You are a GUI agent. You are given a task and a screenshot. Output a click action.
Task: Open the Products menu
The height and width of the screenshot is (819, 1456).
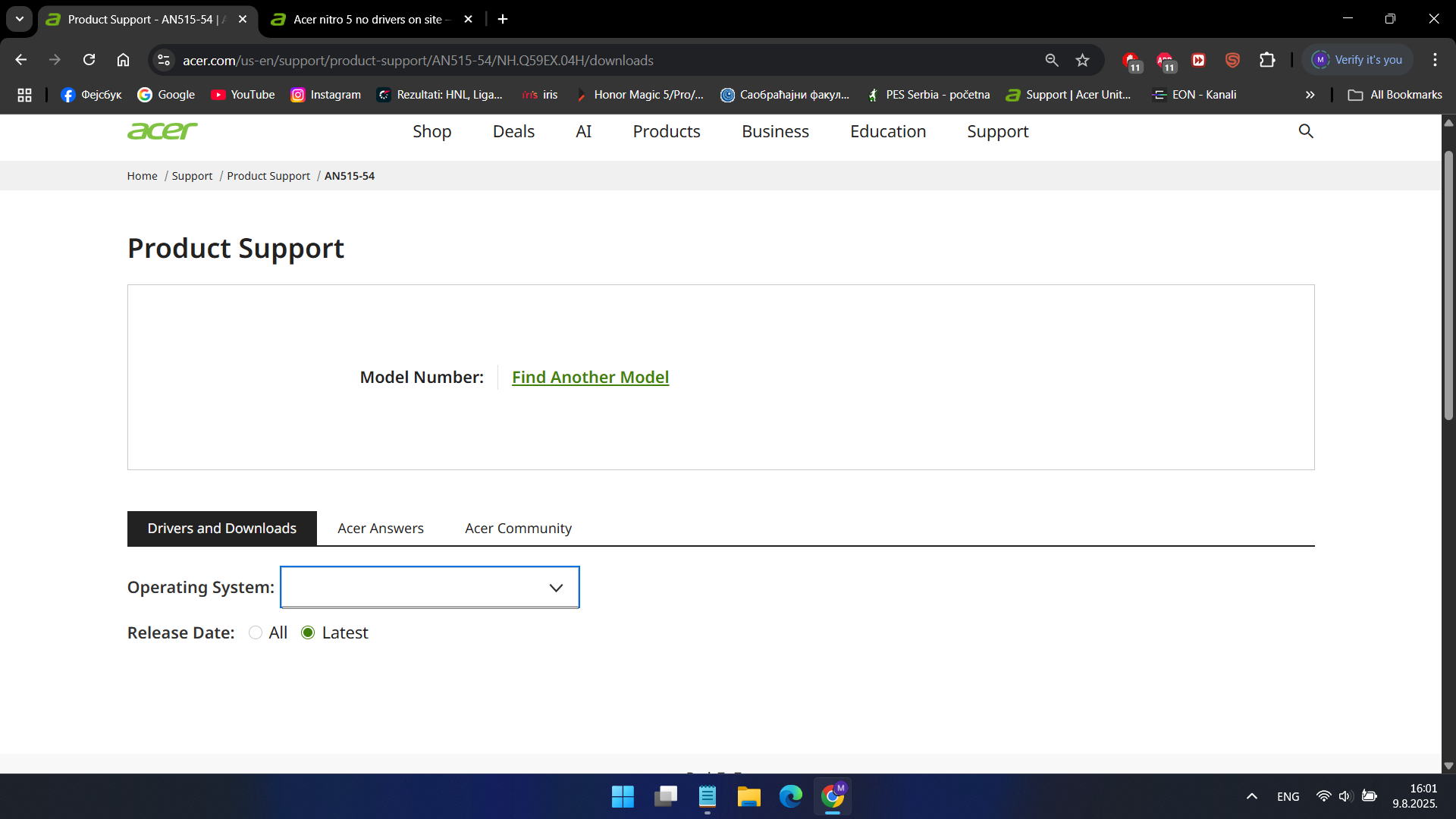point(667,131)
